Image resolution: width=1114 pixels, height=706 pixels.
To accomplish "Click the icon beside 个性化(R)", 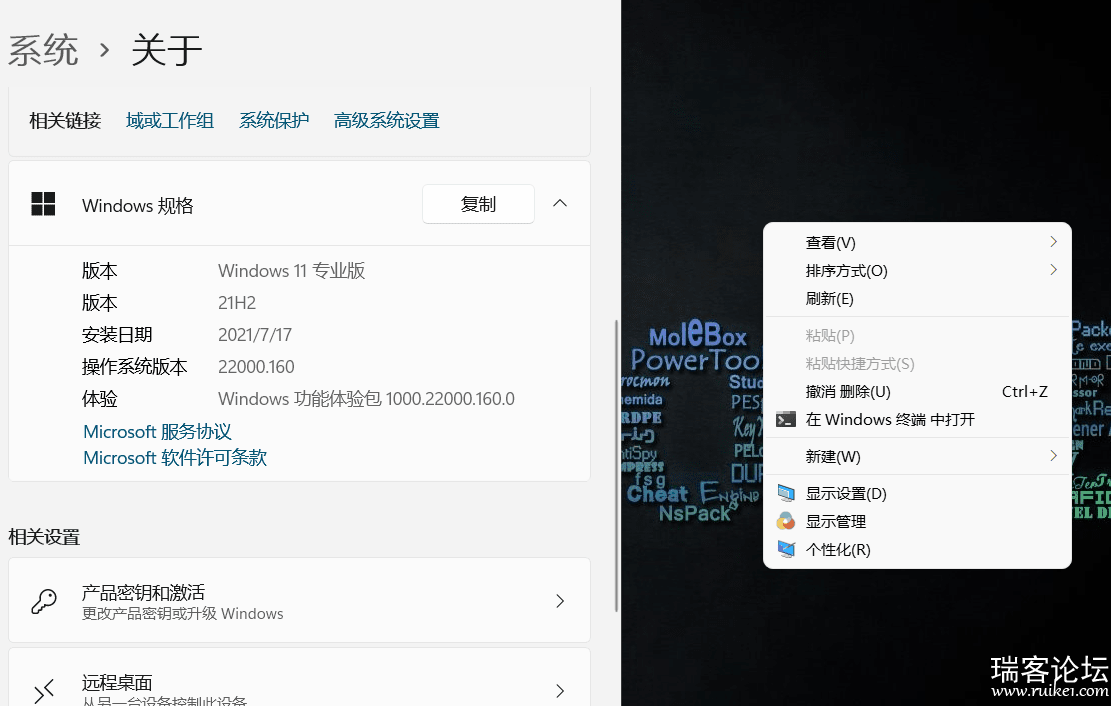I will (x=786, y=549).
